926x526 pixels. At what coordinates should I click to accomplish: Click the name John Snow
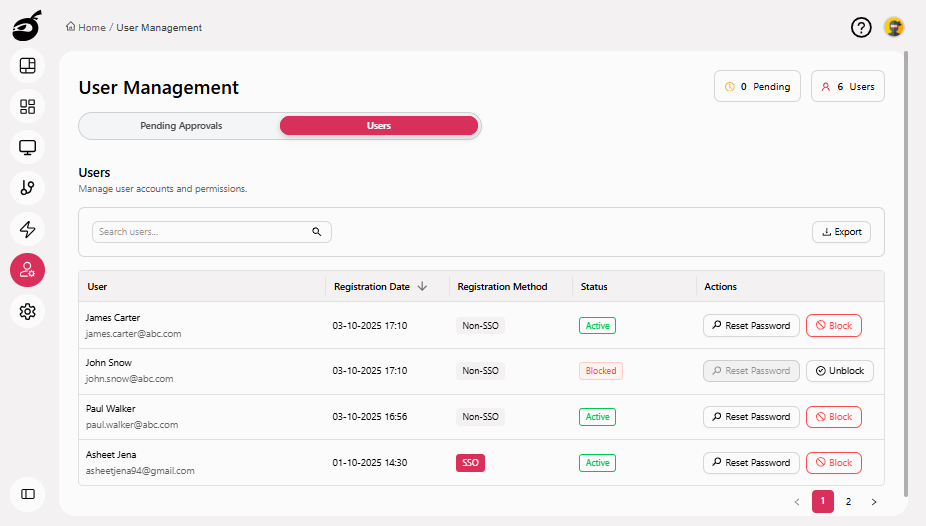tap(109, 362)
